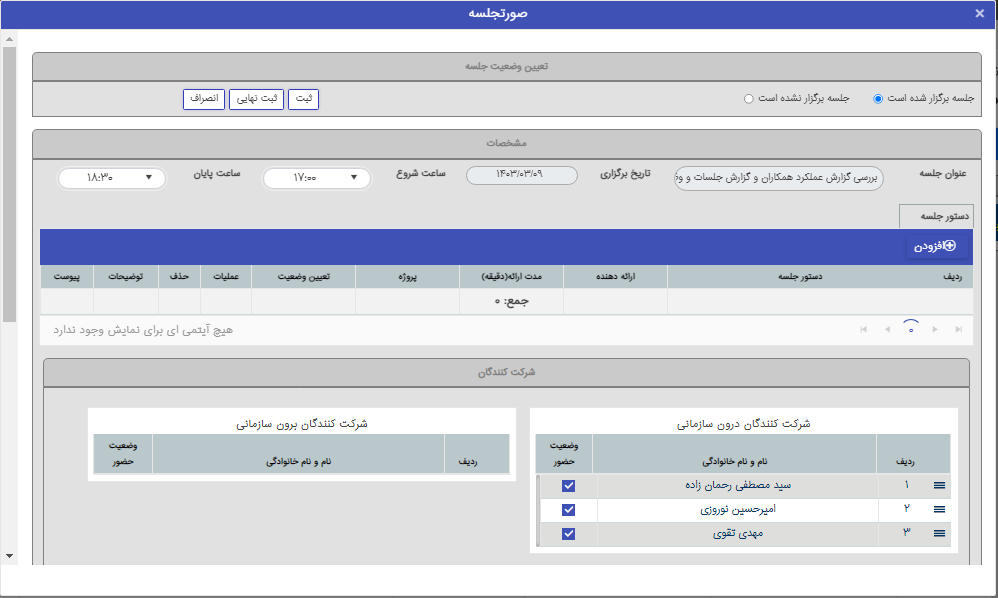The height and width of the screenshot is (598, 998).
Task: Open the row menu for مهدی تقوی
Action: pyautogui.click(x=938, y=533)
